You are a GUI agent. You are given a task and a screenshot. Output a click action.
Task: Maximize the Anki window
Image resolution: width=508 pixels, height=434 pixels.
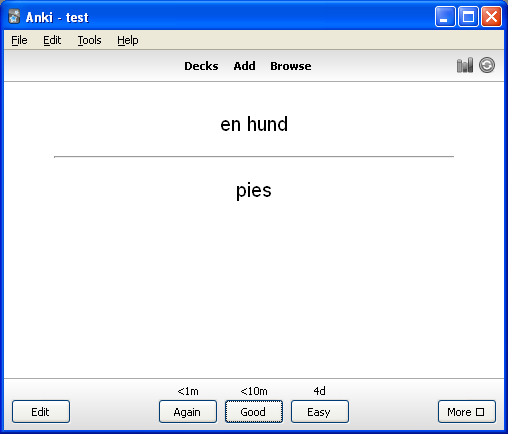click(x=468, y=16)
